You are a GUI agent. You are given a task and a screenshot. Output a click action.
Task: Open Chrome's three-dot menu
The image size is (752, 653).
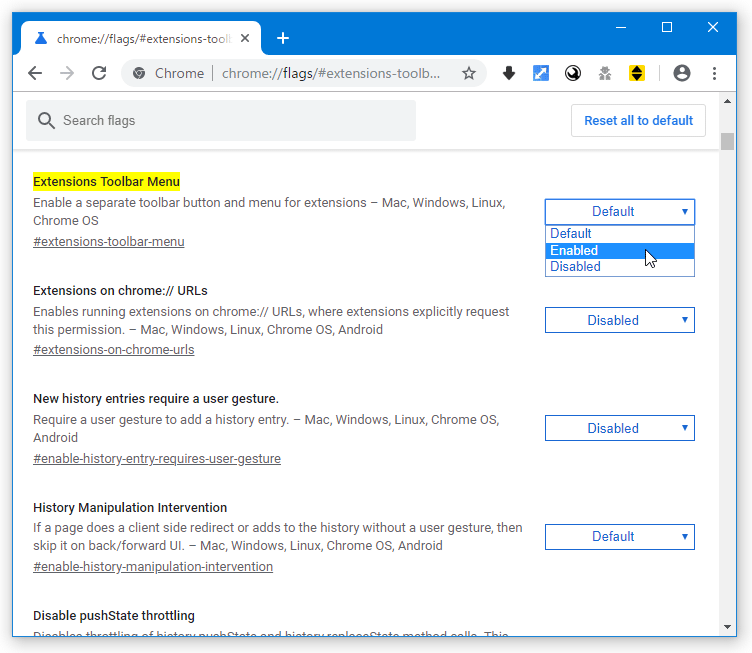(714, 73)
